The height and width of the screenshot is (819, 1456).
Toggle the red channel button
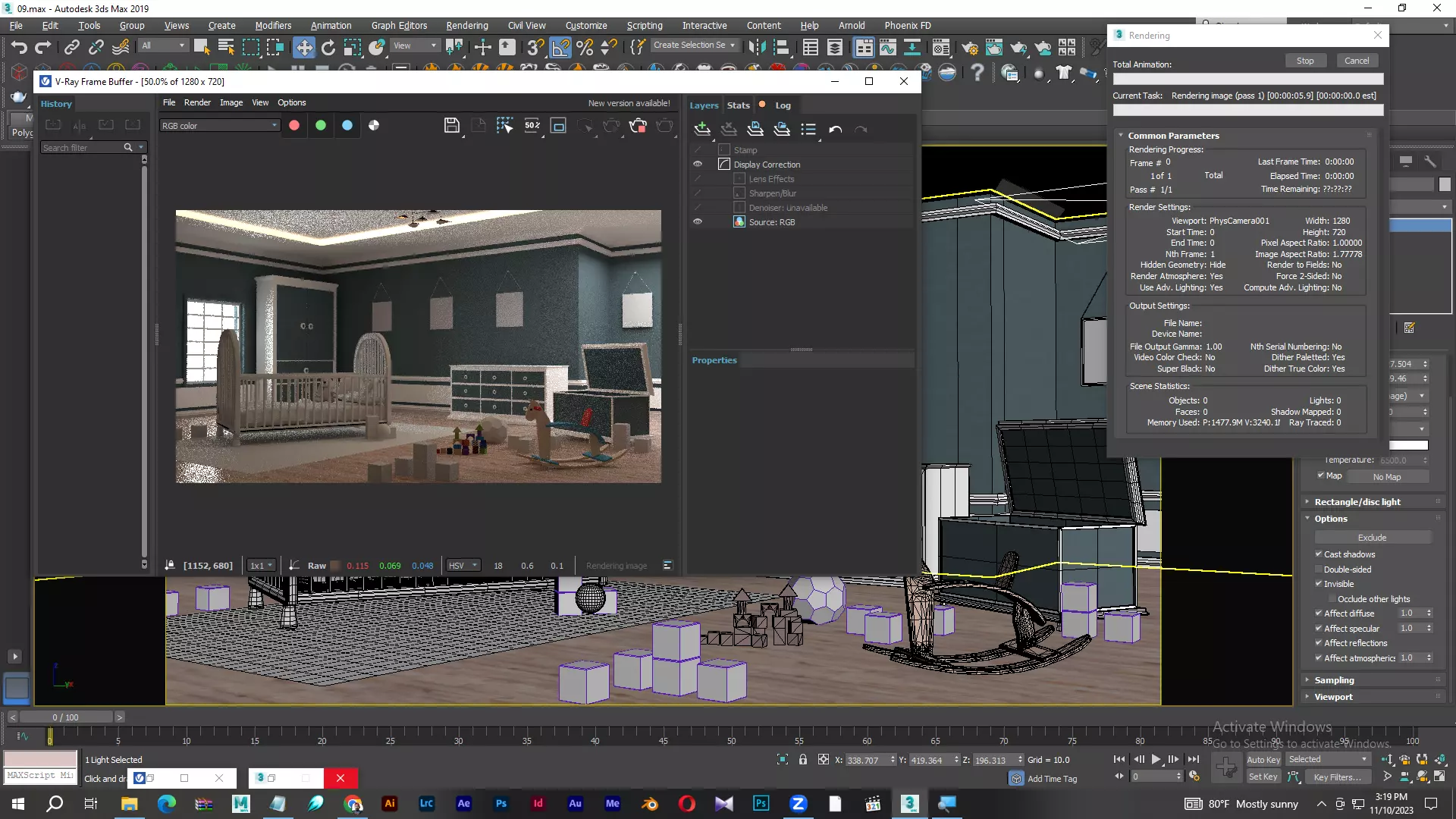(x=294, y=126)
